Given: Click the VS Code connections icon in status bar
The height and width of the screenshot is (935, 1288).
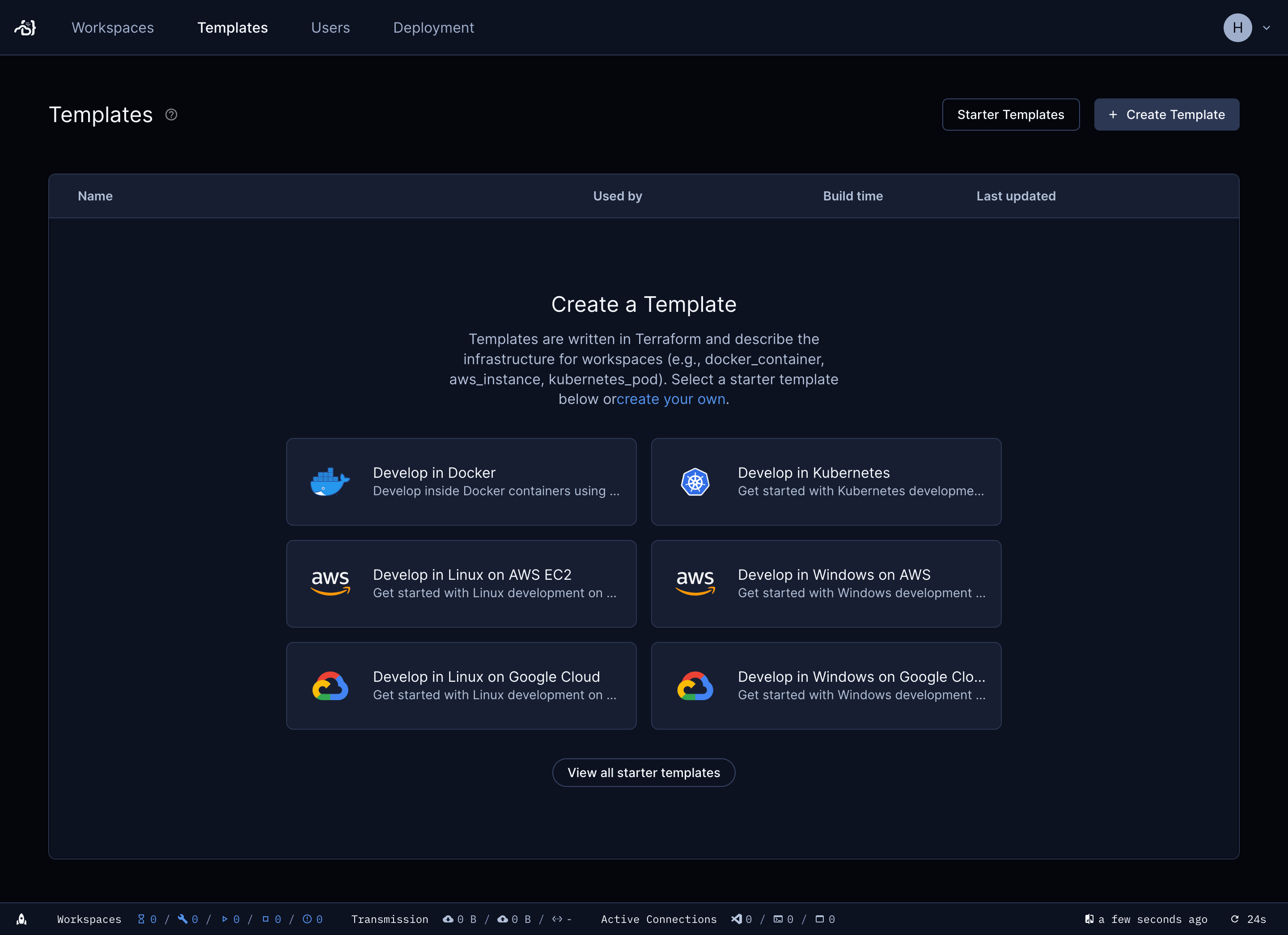Looking at the screenshot, I should tap(737, 919).
